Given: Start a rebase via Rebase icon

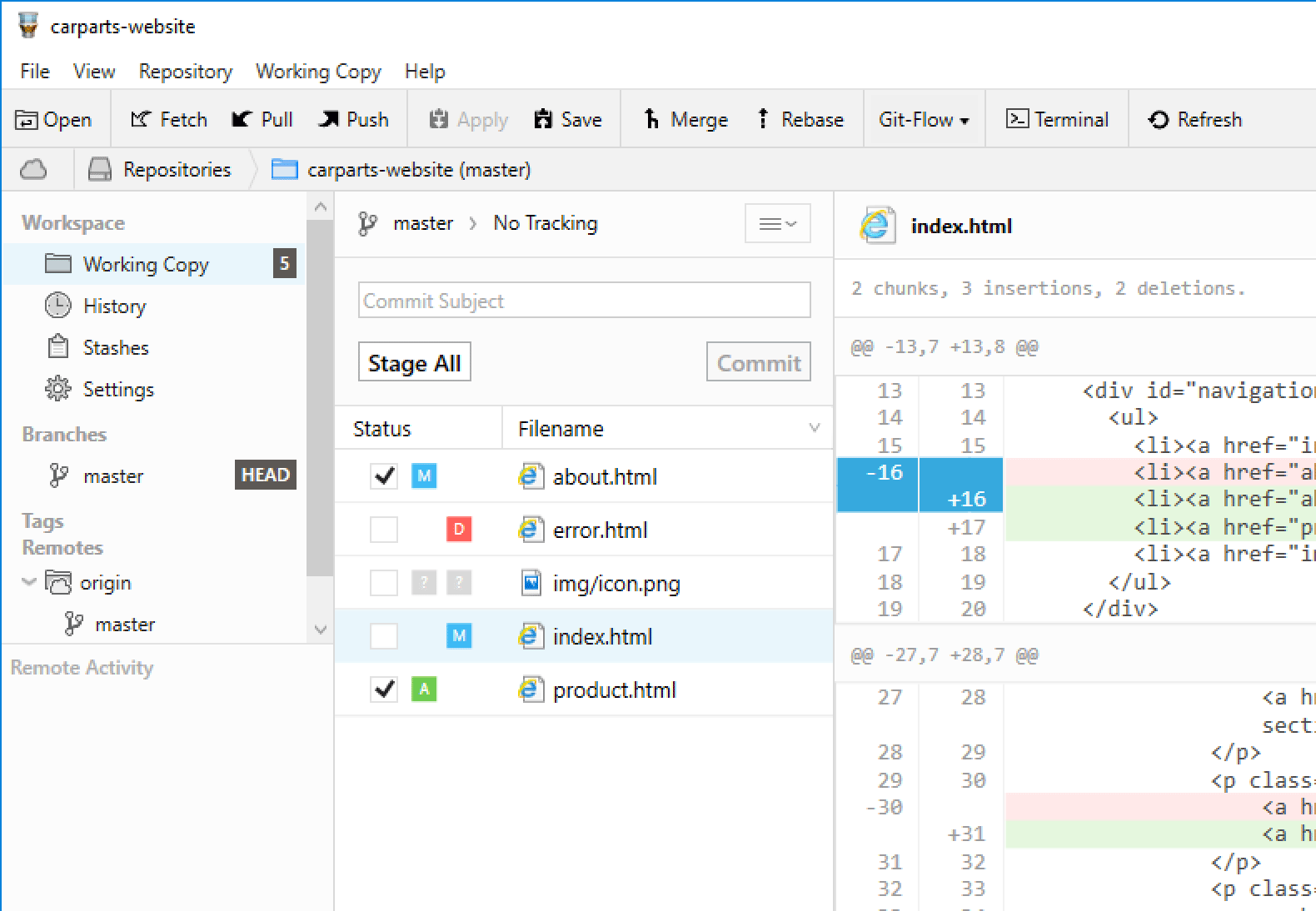Looking at the screenshot, I should [x=763, y=120].
